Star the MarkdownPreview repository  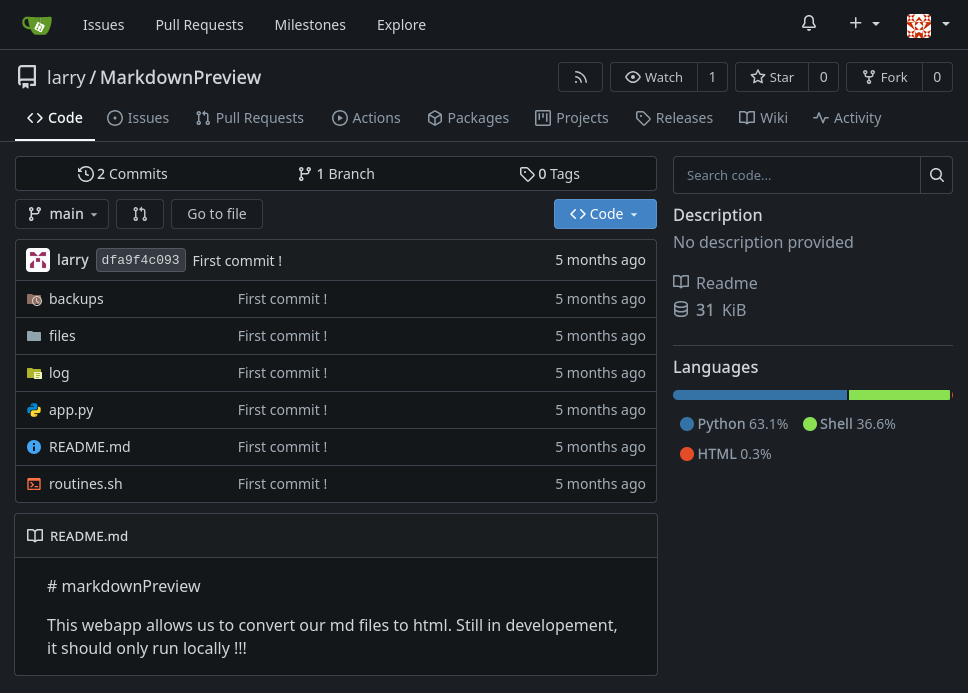pos(771,77)
